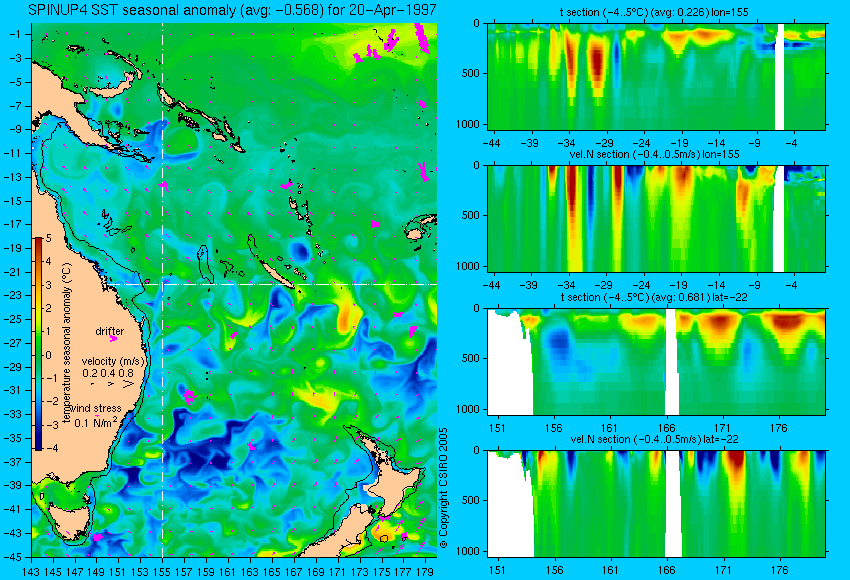
Task: Click the '5' label at the color bar top
Action: [x=49, y=238]
